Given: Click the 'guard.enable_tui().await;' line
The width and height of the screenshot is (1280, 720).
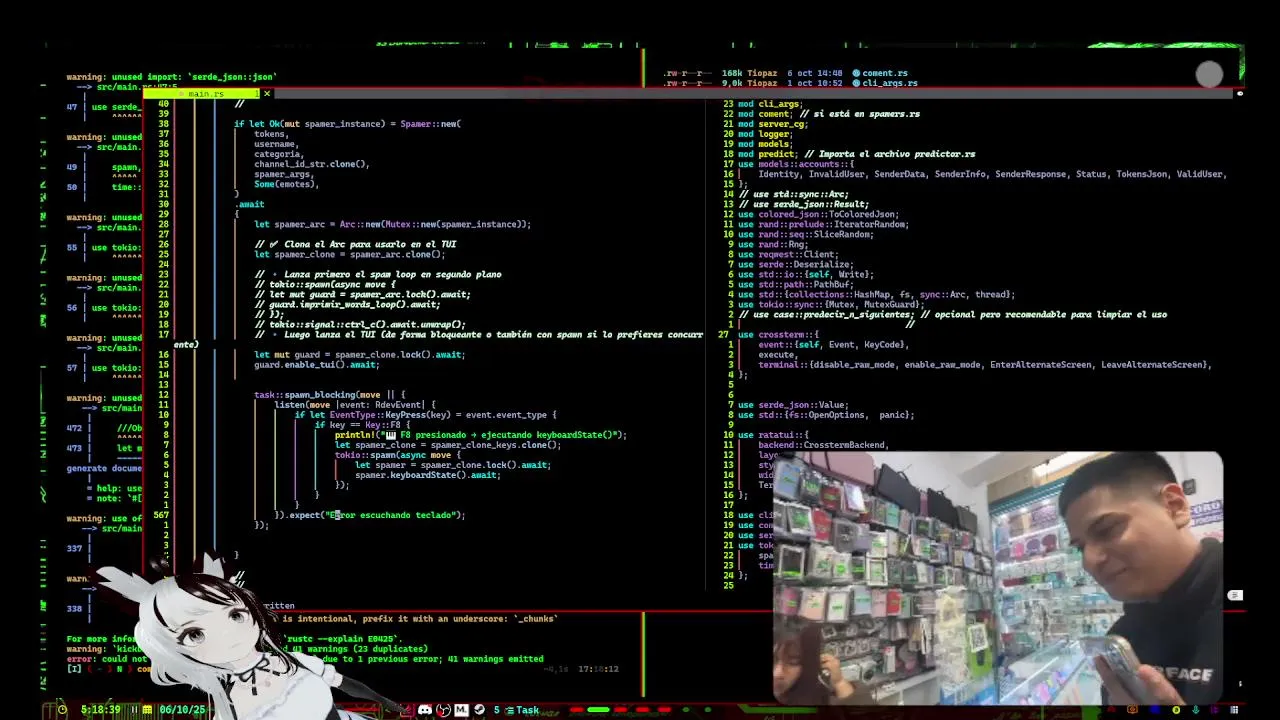Looking at the screenshot, I should tap(316, 364).
